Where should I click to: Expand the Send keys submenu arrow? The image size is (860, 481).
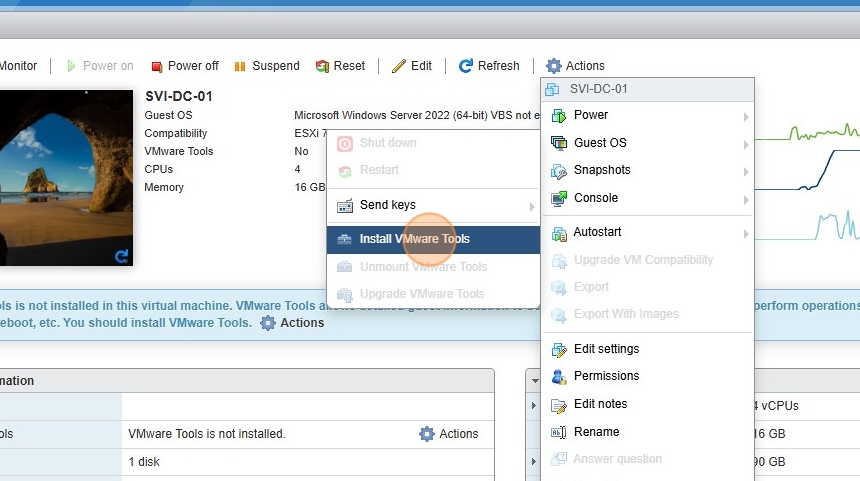point(531,207)
